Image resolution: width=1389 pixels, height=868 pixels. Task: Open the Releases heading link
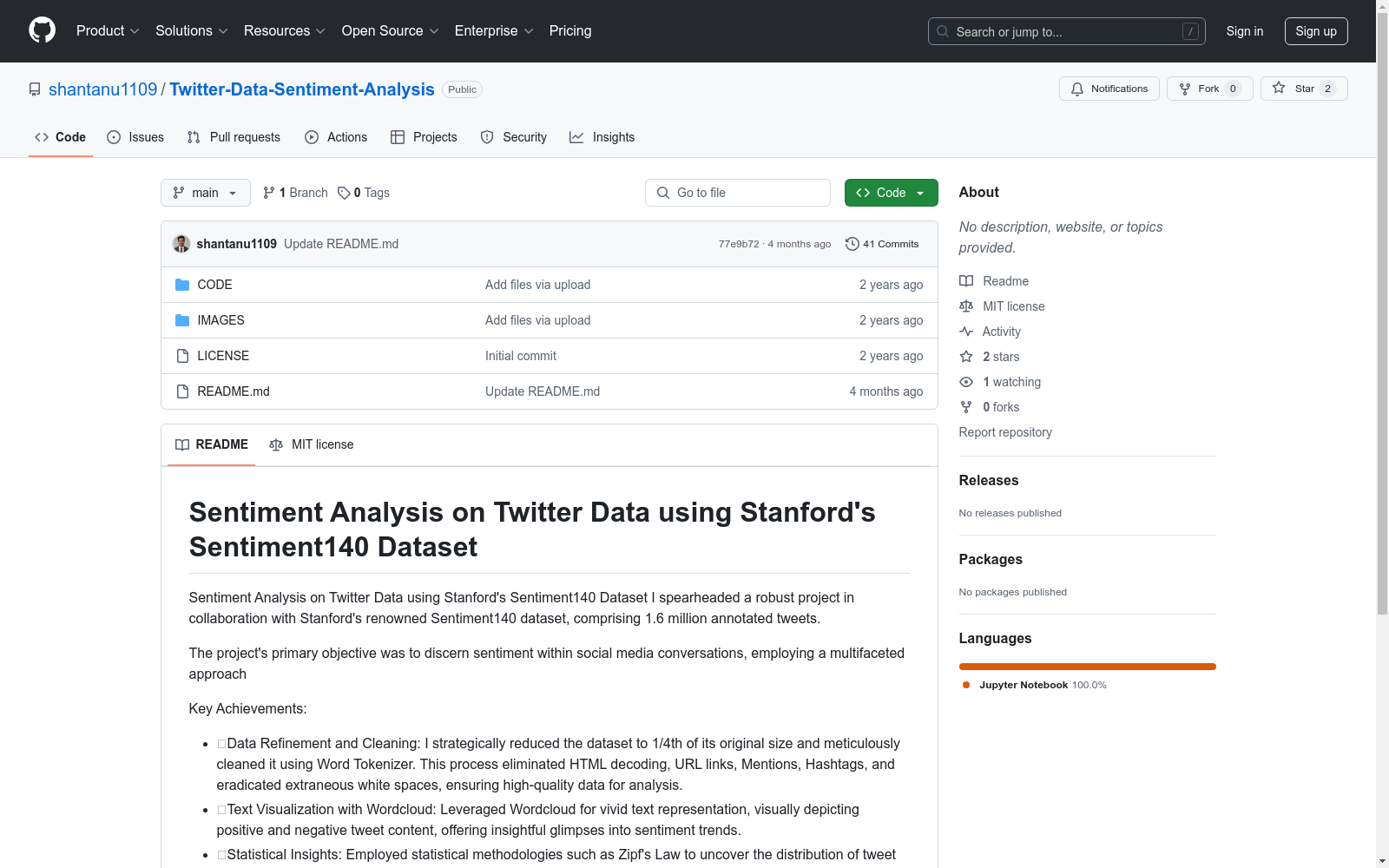[x=989, y=480]
